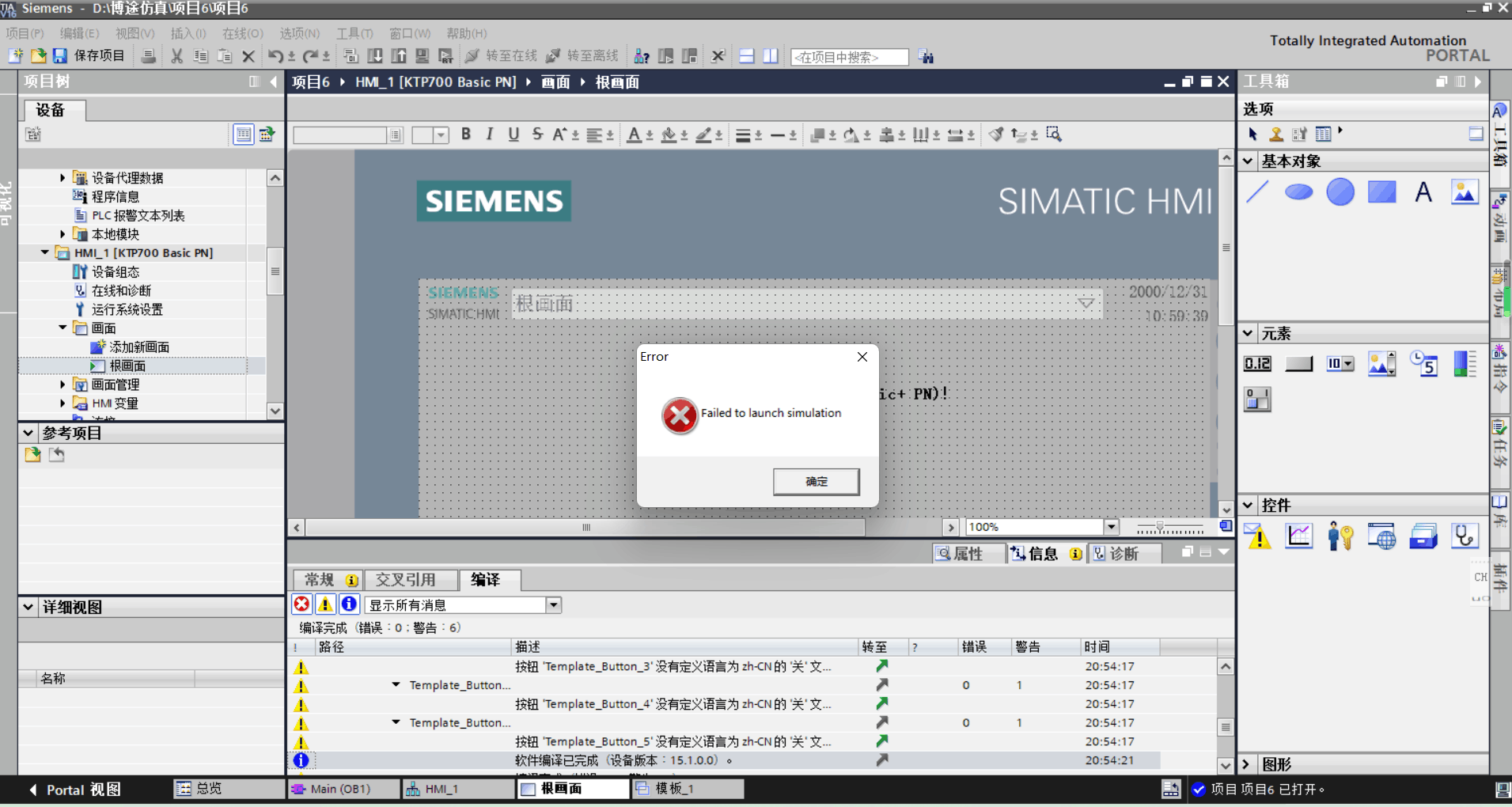Screen dimensions: 1512x807
Task: Toggle the error messages filter
Action: click(301, 604)
